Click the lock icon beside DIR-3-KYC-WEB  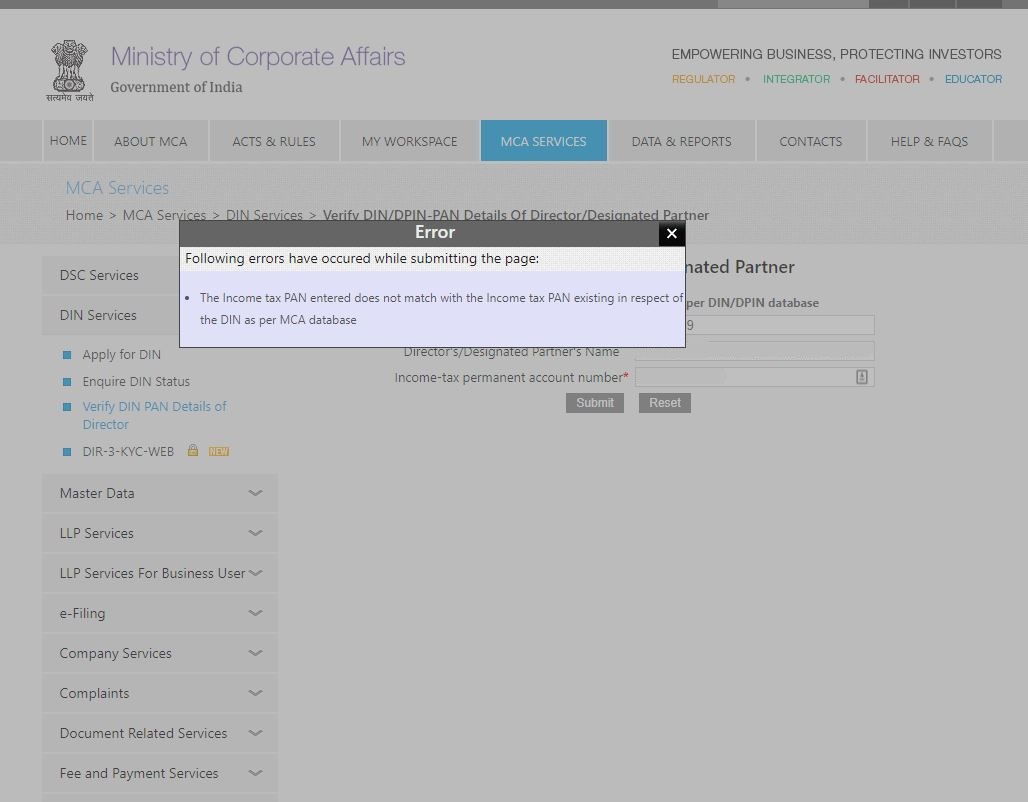coord(193,451)
